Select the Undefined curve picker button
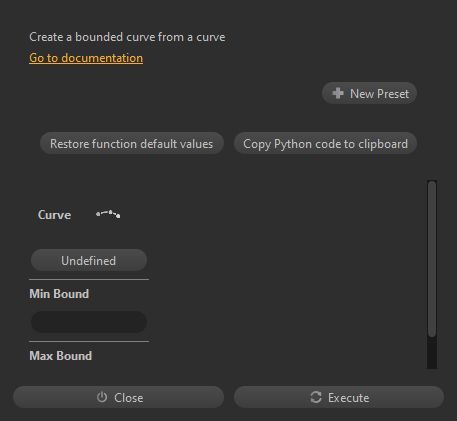This screenshot has height=421, width=457. pyautogui.click(x=89, y=260)
